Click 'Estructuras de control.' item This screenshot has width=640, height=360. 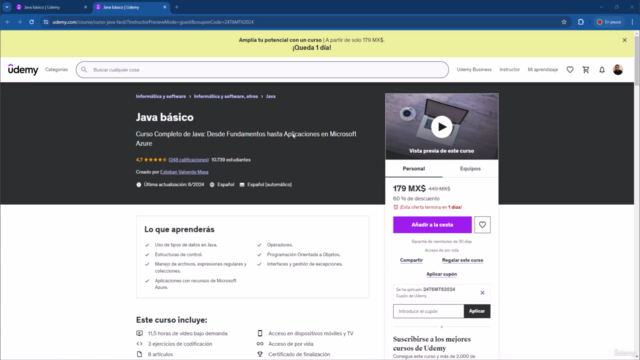178,255
